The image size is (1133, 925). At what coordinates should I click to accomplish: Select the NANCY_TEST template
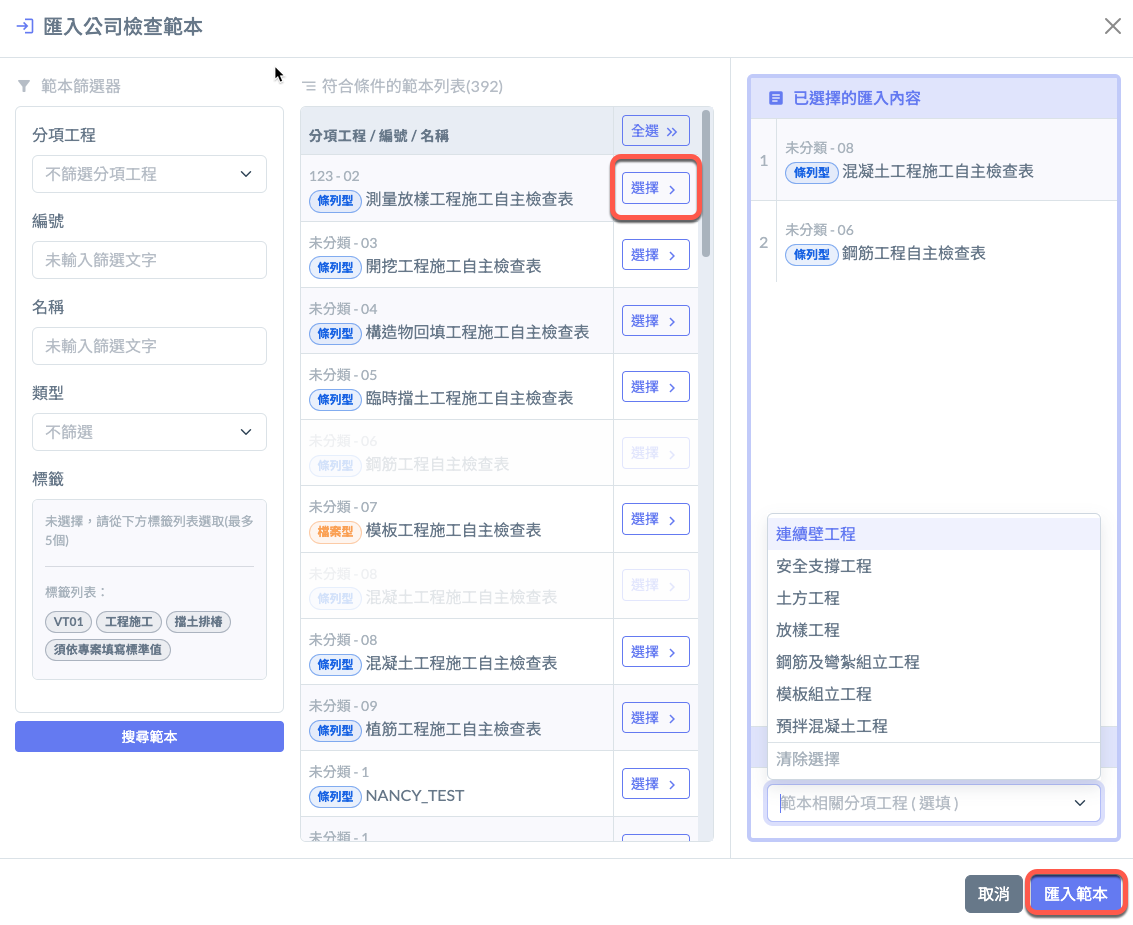click(655, 783)
